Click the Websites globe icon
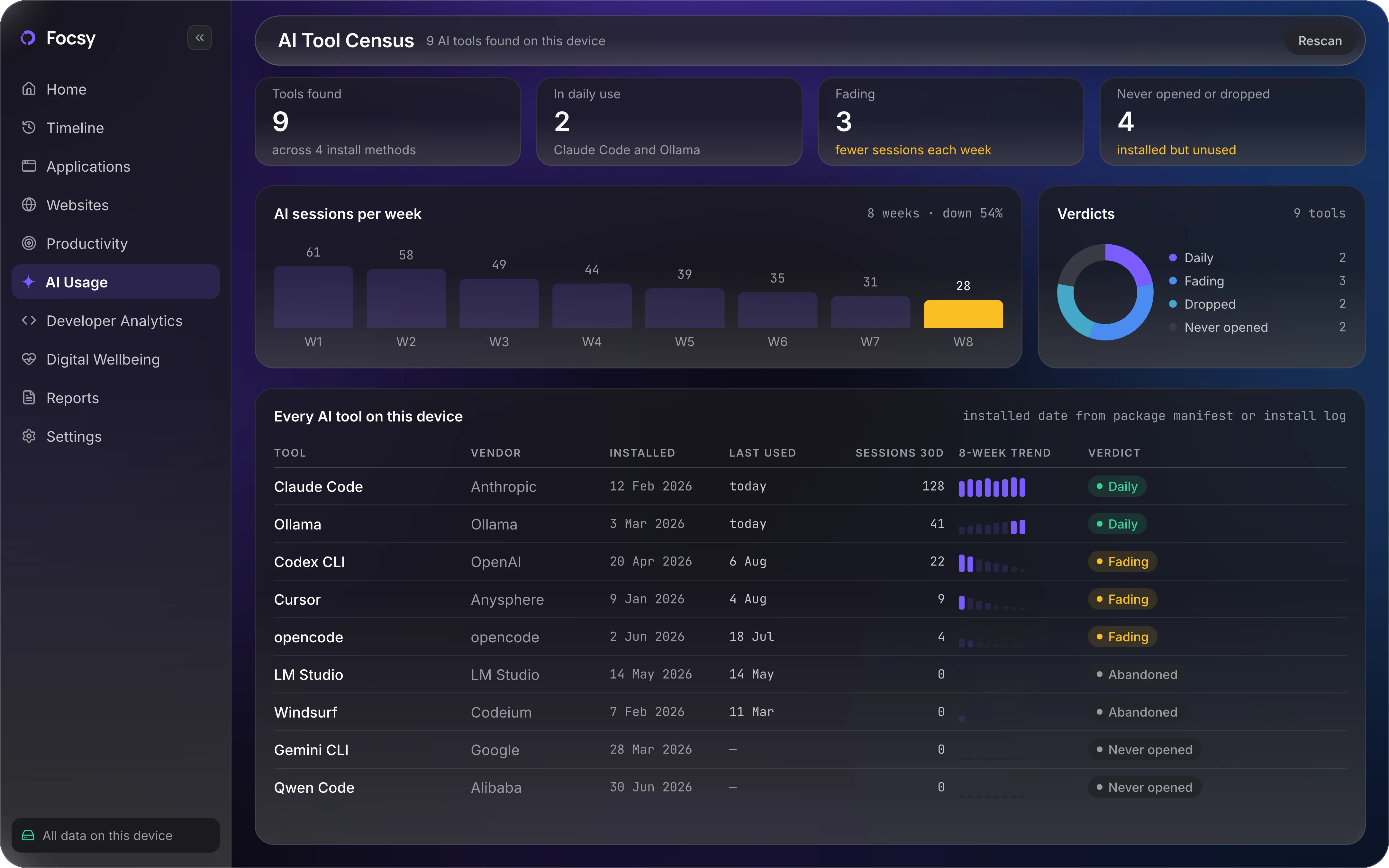This screenshot has width=1389, height=868. pos(29,205)
